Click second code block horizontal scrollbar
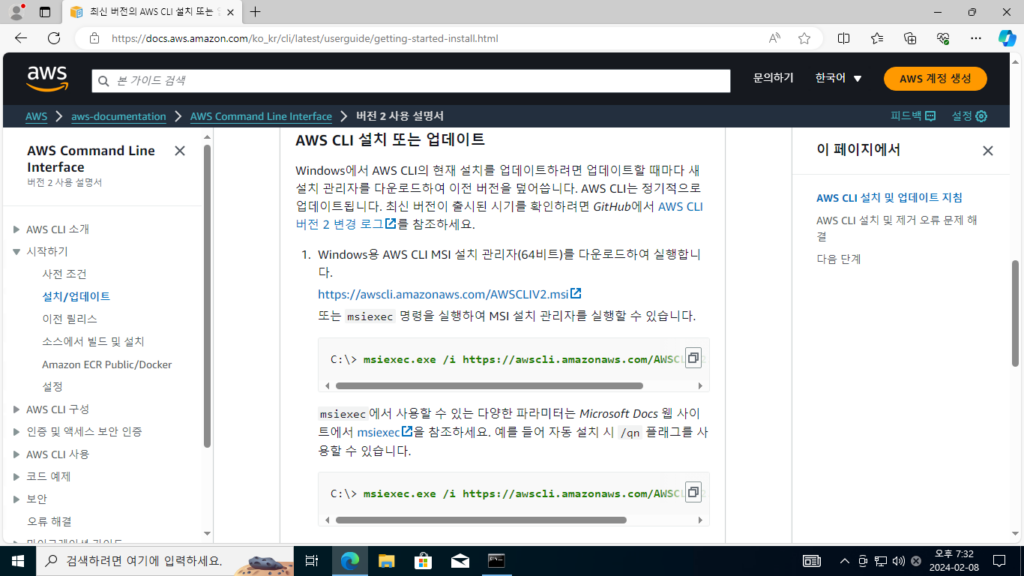Viewport: 1024px width, 576px height. [481, 520]
